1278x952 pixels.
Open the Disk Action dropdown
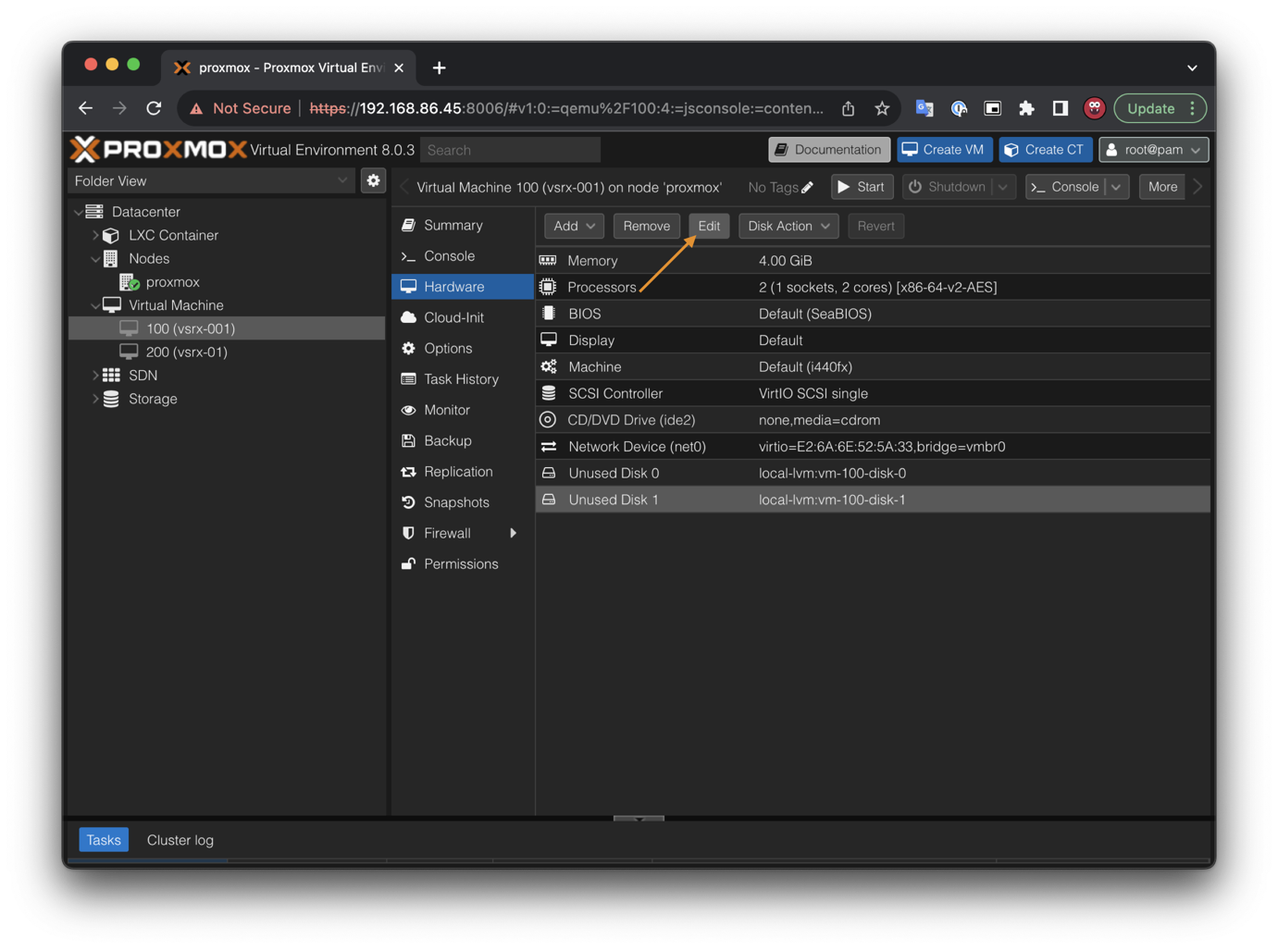pyautogui.click(x=788, y=226)
